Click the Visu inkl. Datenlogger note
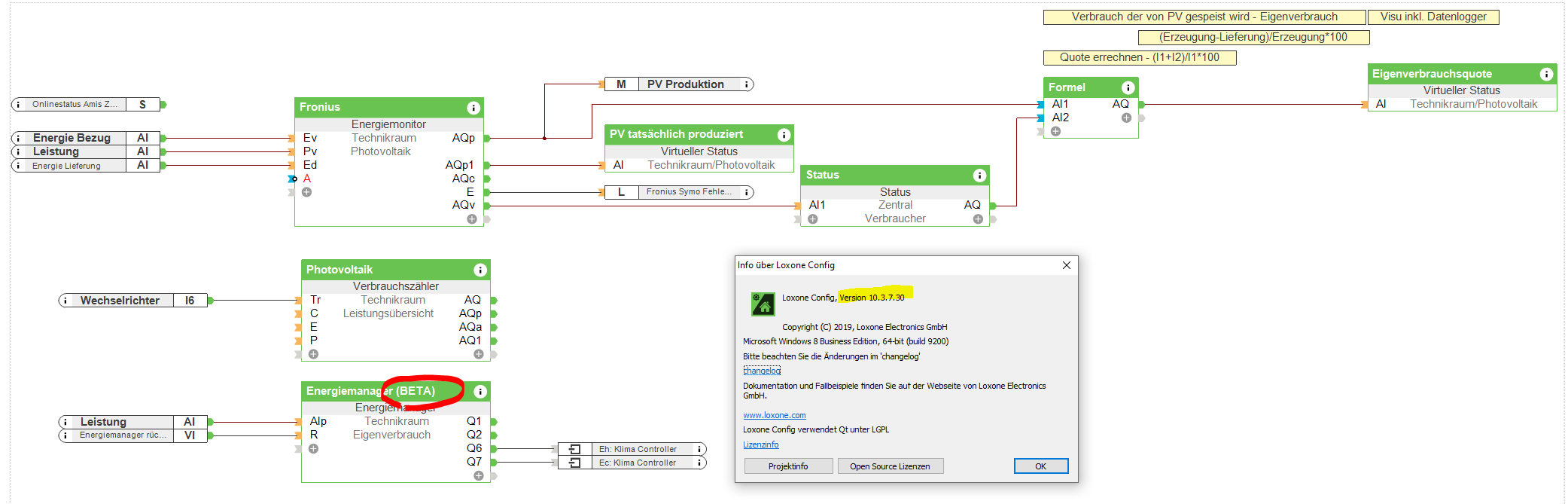 [1433, 17]
